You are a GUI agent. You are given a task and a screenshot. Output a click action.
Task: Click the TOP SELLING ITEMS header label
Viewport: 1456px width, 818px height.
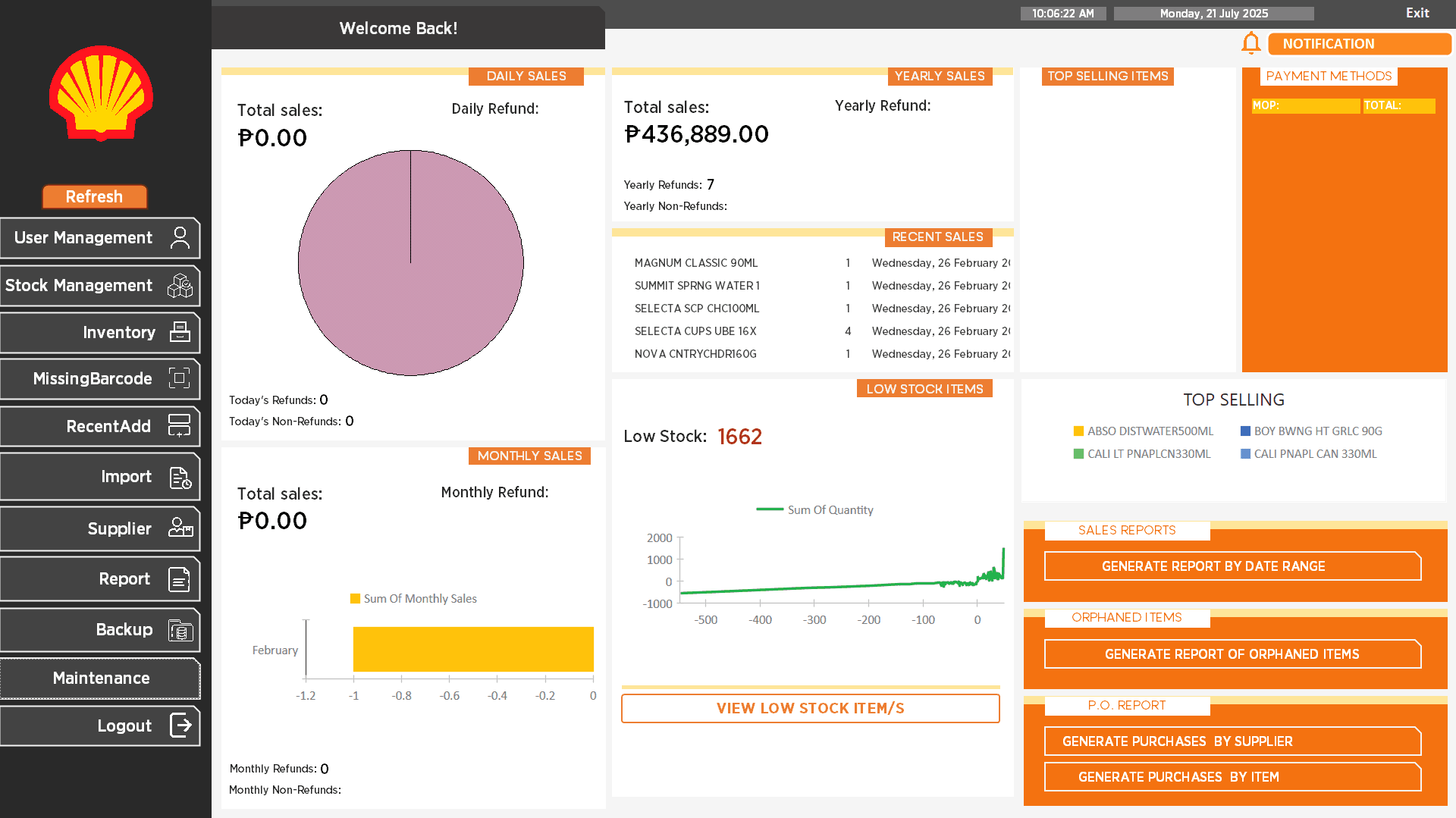pyautogui.click(x=1107, y=77)
